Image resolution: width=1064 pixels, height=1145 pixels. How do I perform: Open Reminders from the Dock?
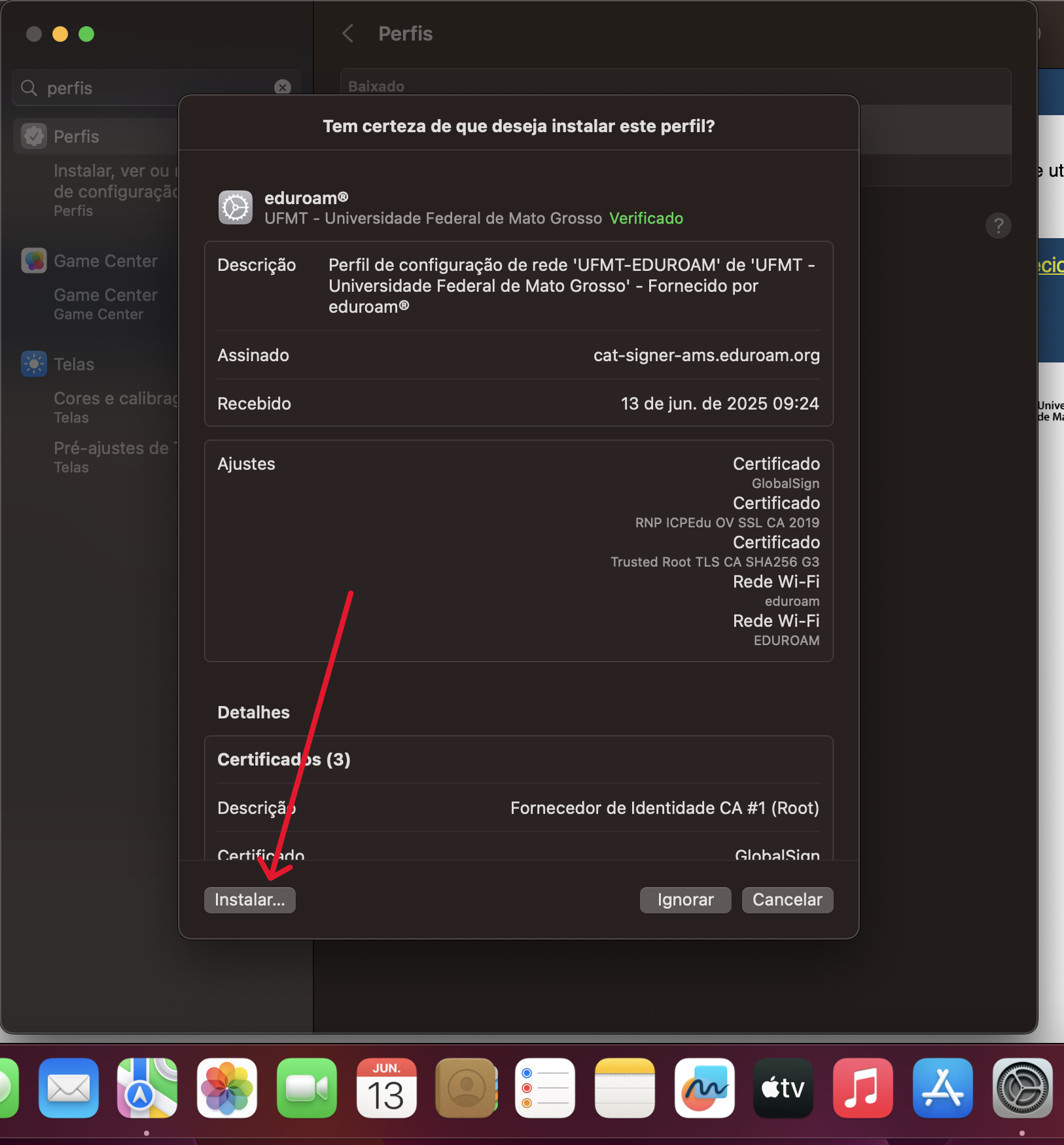tap(545, 1088)
